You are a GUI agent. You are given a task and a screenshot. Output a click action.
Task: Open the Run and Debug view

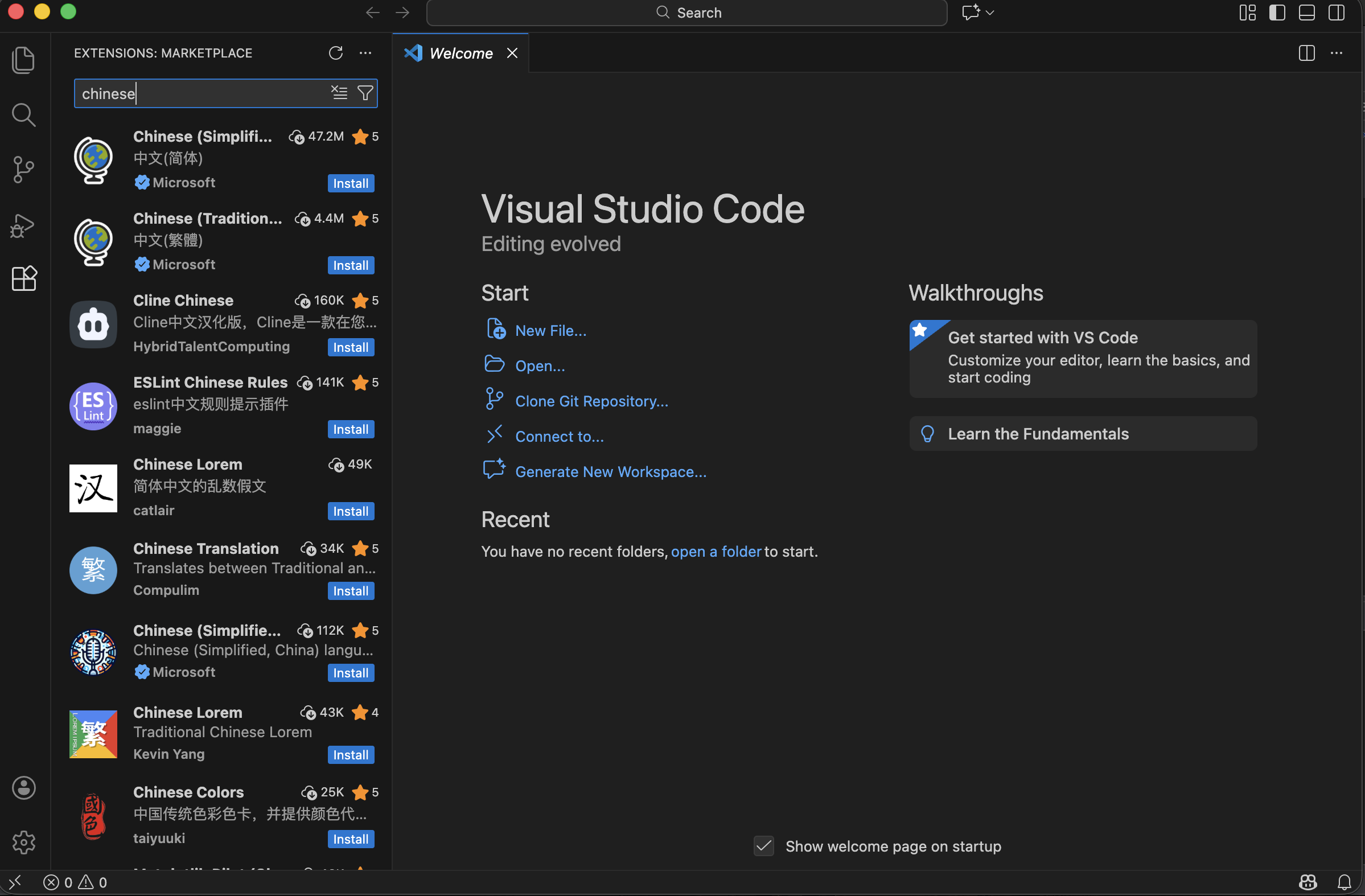click(23, 225)
